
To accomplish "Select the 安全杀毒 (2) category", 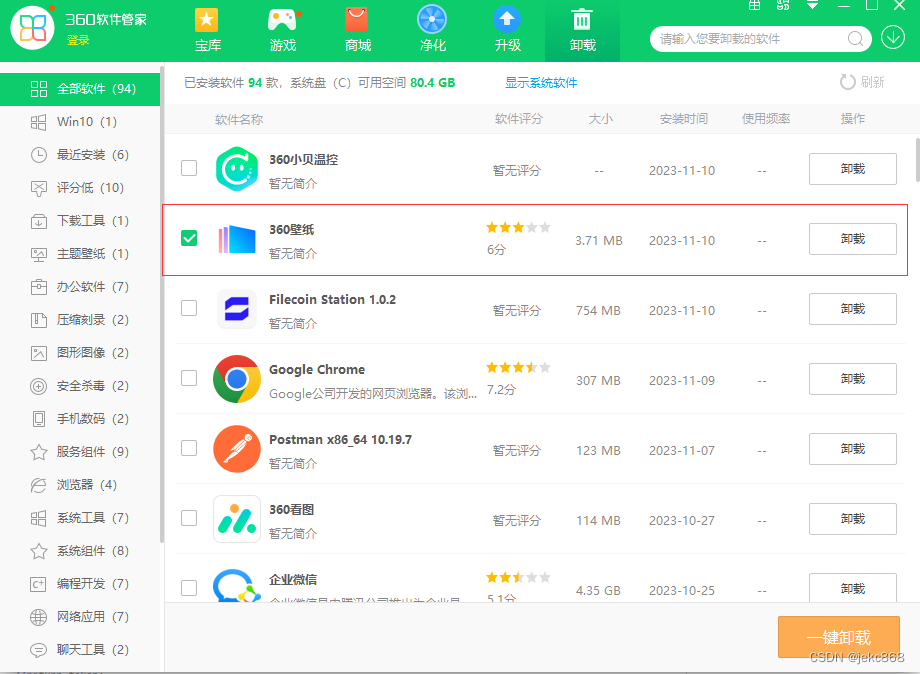I will click(80, 386).
